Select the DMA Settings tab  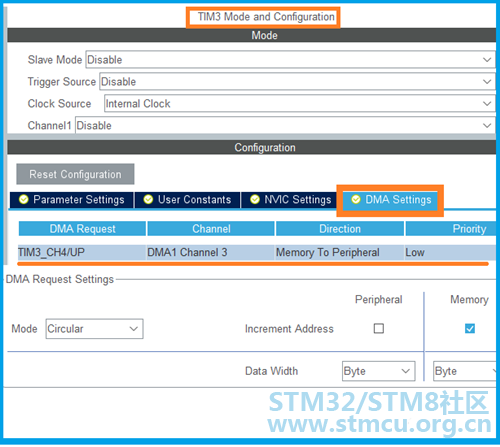(390, 200)
